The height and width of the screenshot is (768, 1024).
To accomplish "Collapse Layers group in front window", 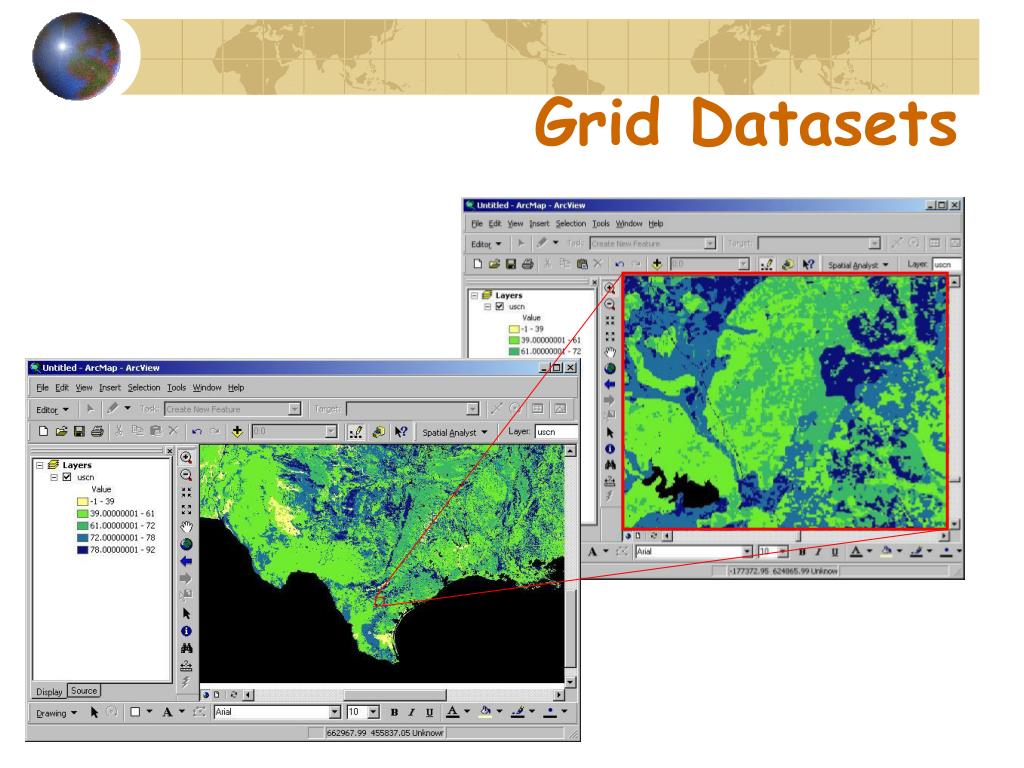I will click(x=40, y=465).
